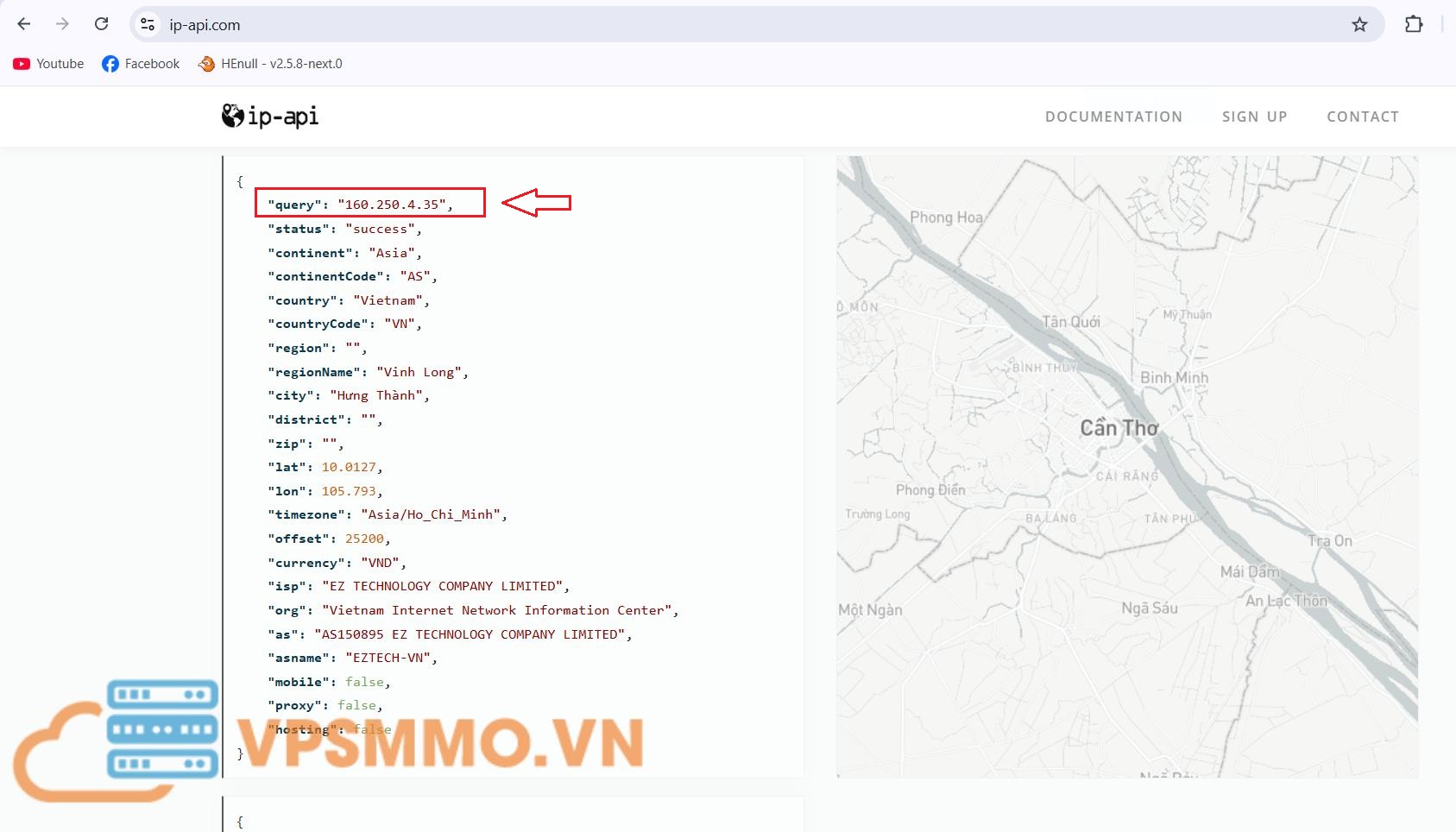This screenshot has width=1456, height=832.
Task: Click the query IP value 160.250.4.35
Action: click(x=393, y=205)
